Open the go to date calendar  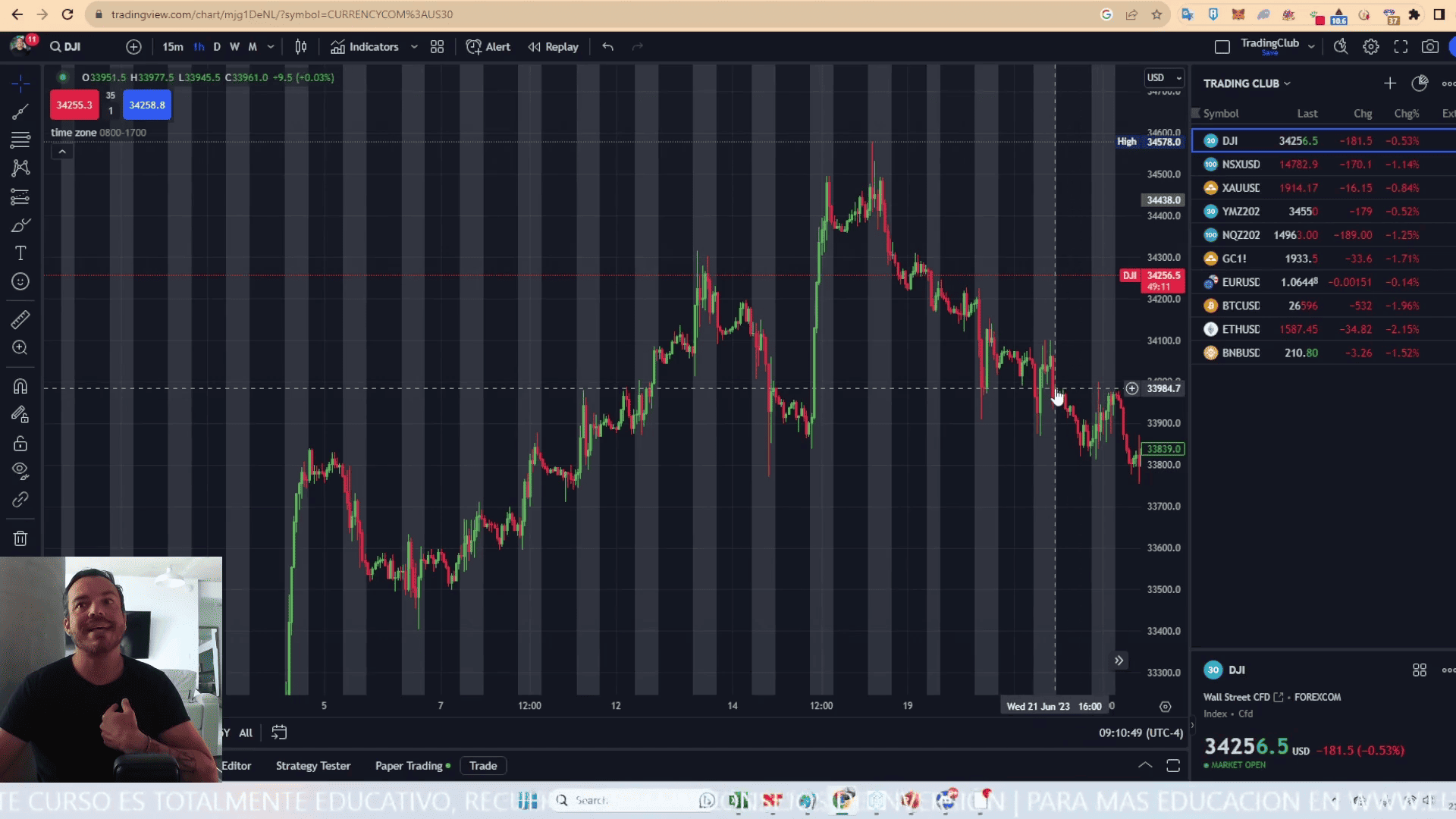[x=279, y=733]
